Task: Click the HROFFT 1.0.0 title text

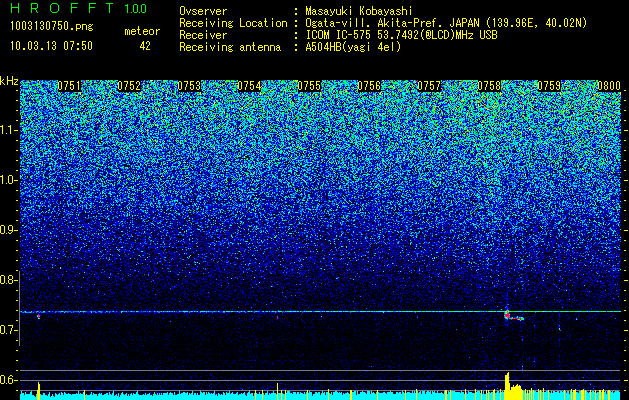Action: (x=79, y=8)
